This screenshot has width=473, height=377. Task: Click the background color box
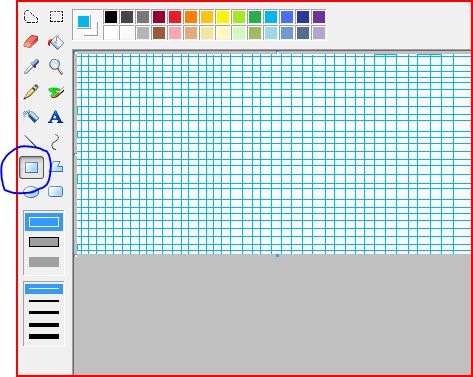(94, 31)
